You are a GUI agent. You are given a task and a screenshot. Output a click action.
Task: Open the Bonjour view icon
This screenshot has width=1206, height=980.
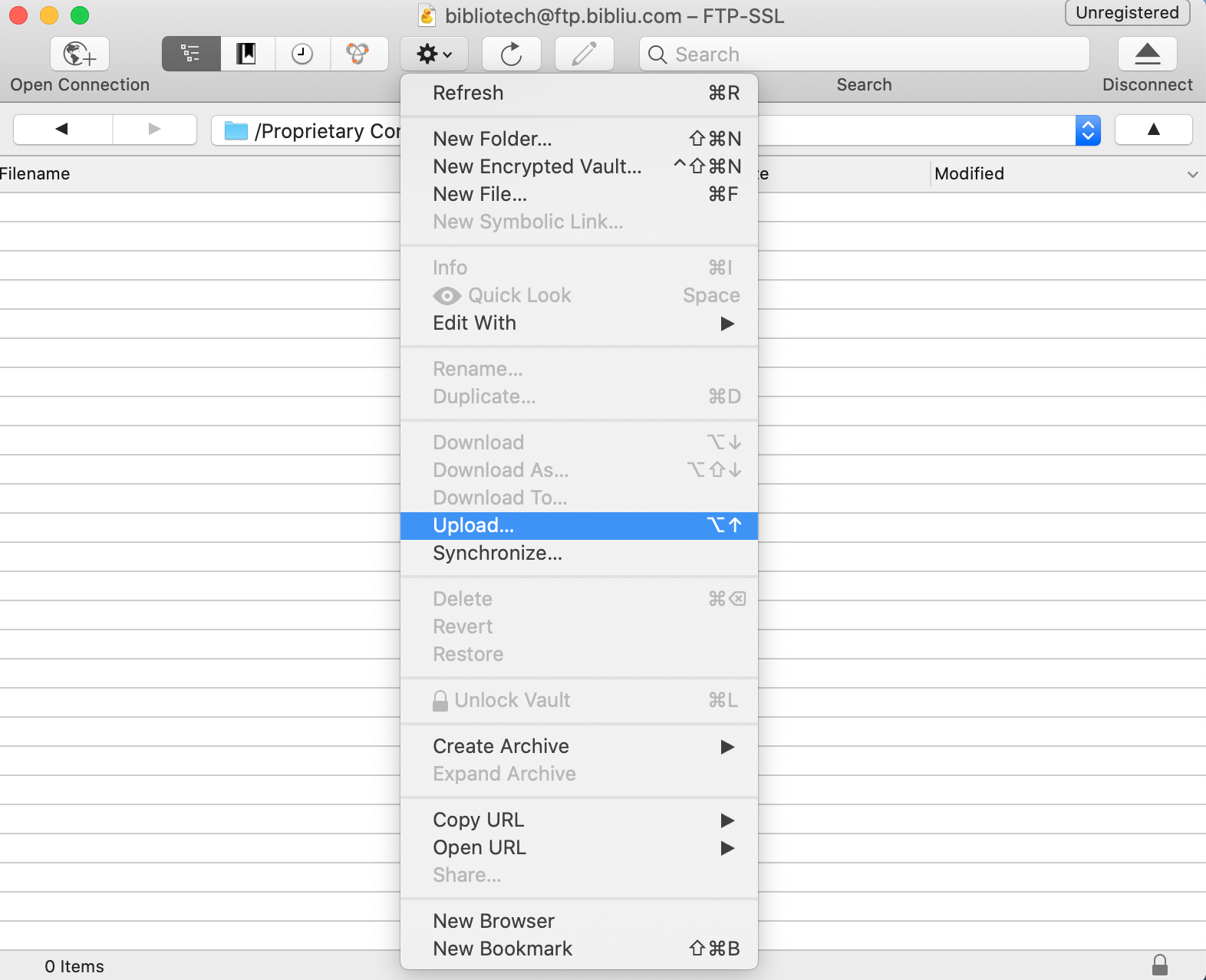point(358,54)
